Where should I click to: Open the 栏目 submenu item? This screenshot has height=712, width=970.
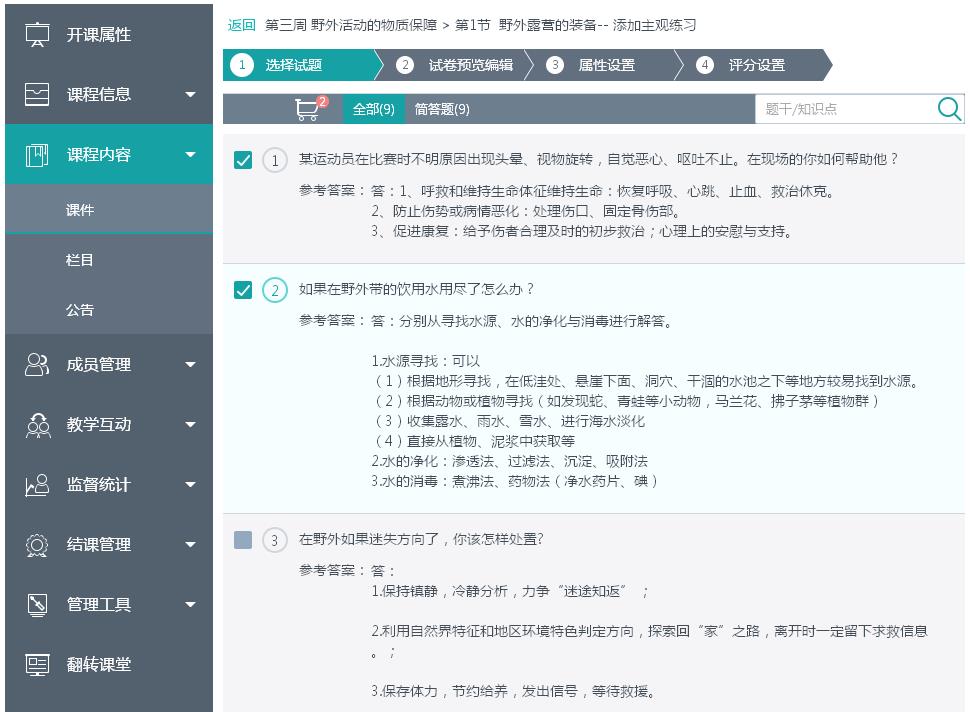(80, 260)
